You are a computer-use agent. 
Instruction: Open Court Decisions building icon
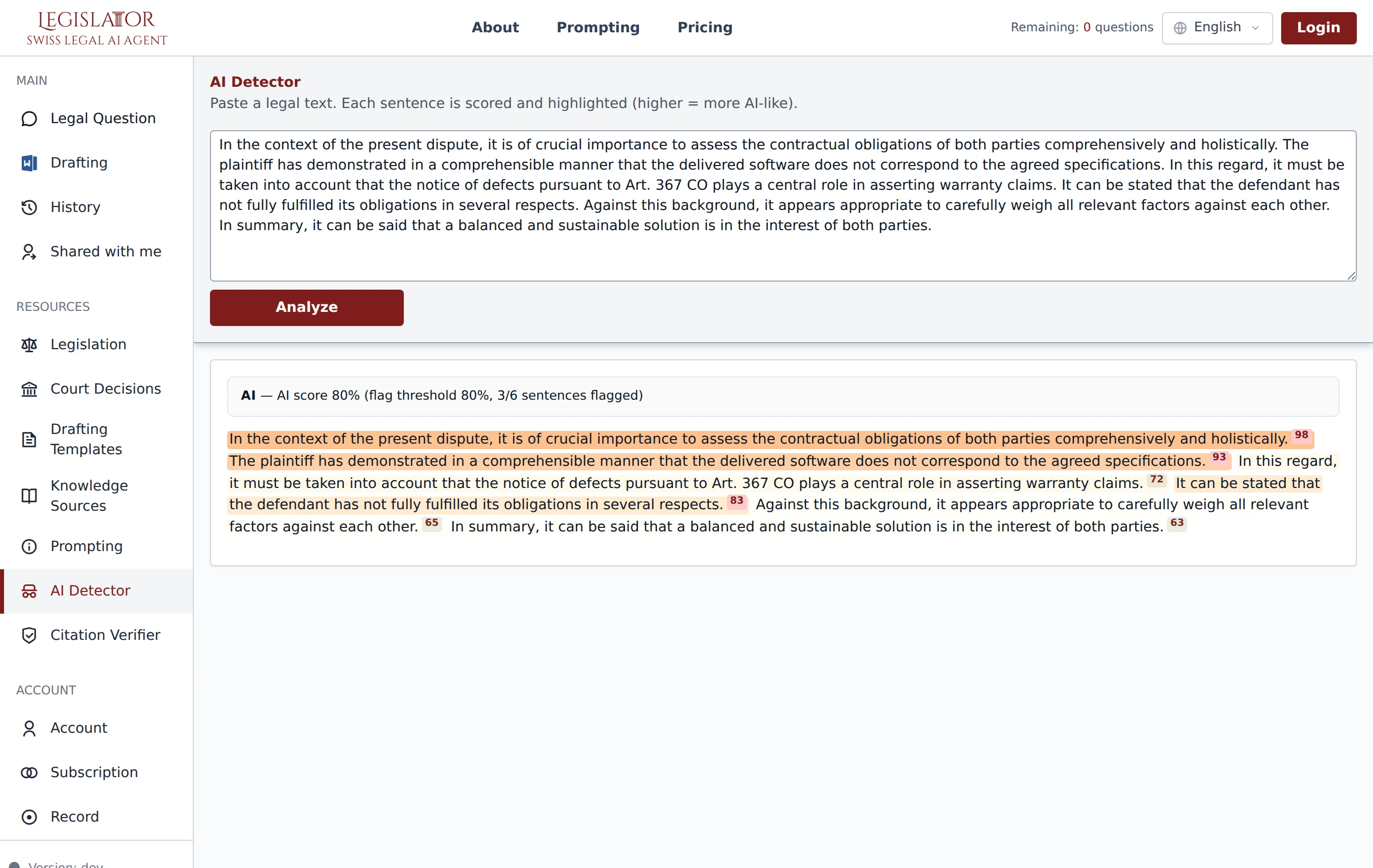(x=29, y=389)
